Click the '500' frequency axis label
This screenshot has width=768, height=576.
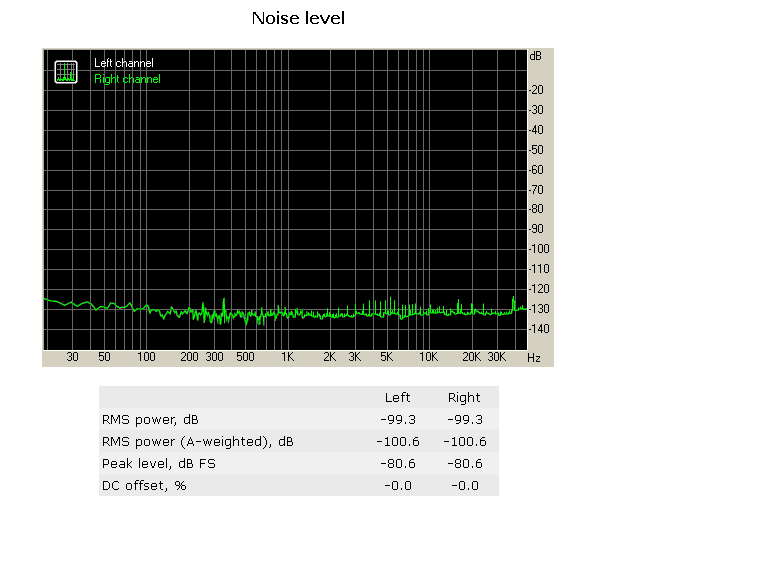pos(245,357)
